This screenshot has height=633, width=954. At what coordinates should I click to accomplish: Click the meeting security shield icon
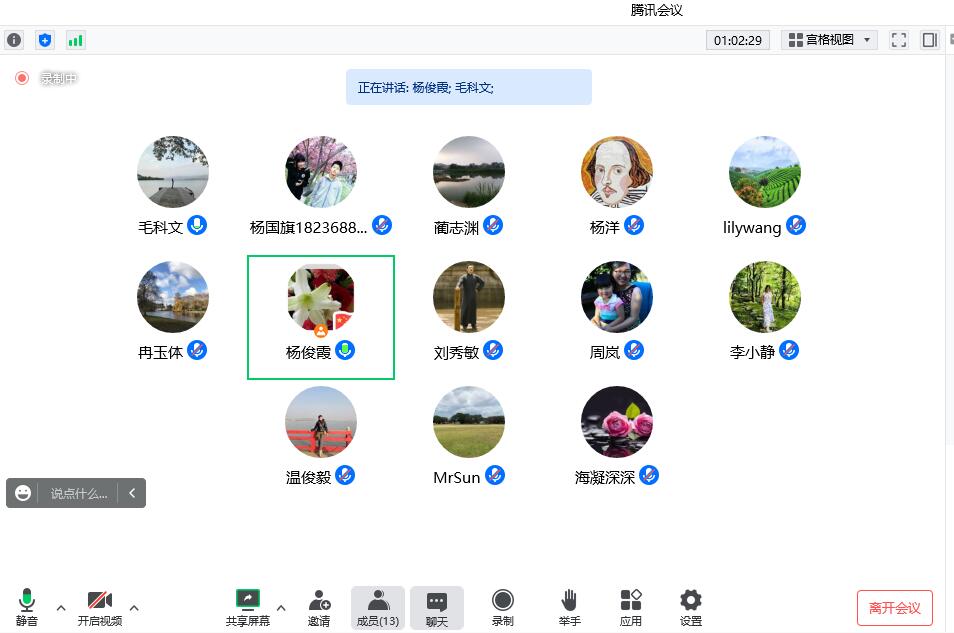pyautogui.click(x=45, y=40)
